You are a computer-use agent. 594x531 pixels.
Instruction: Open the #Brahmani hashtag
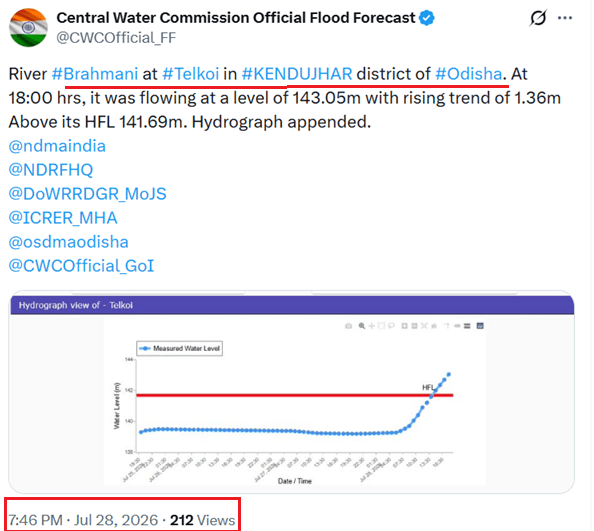point(95,74)
